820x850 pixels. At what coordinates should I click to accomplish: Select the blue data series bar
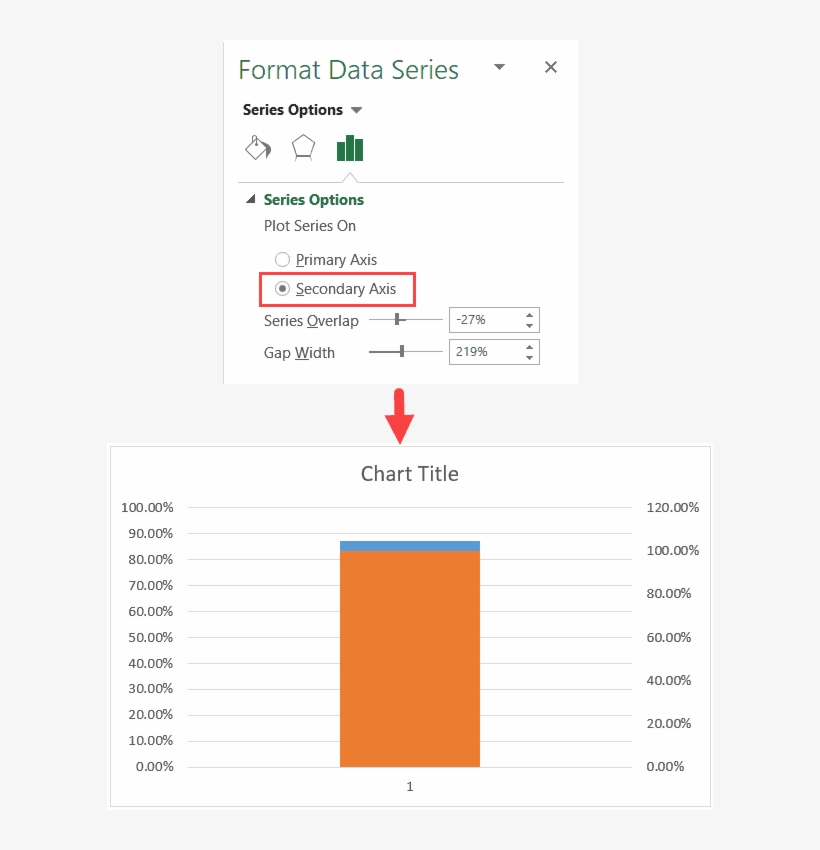point(409,546)
